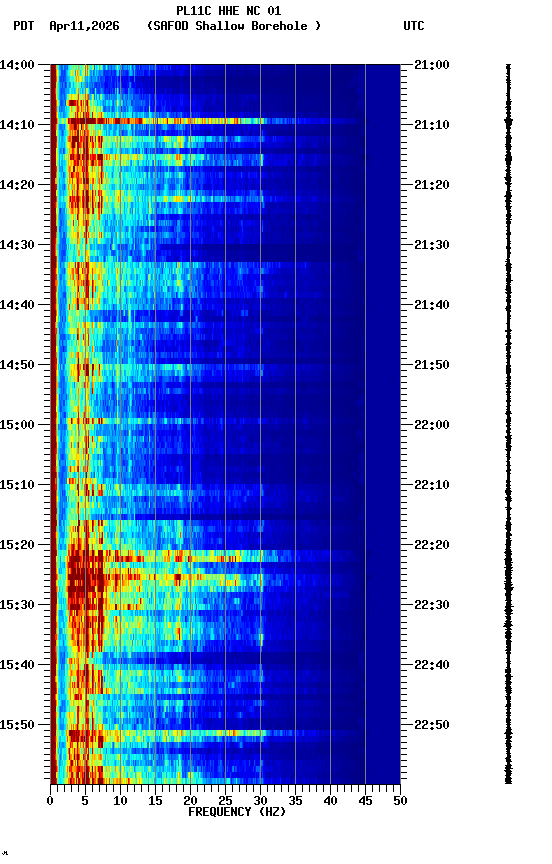
Task: Click the 50 Hz frequency tick label
Action: pyautogui.click(x=400, y=801)
